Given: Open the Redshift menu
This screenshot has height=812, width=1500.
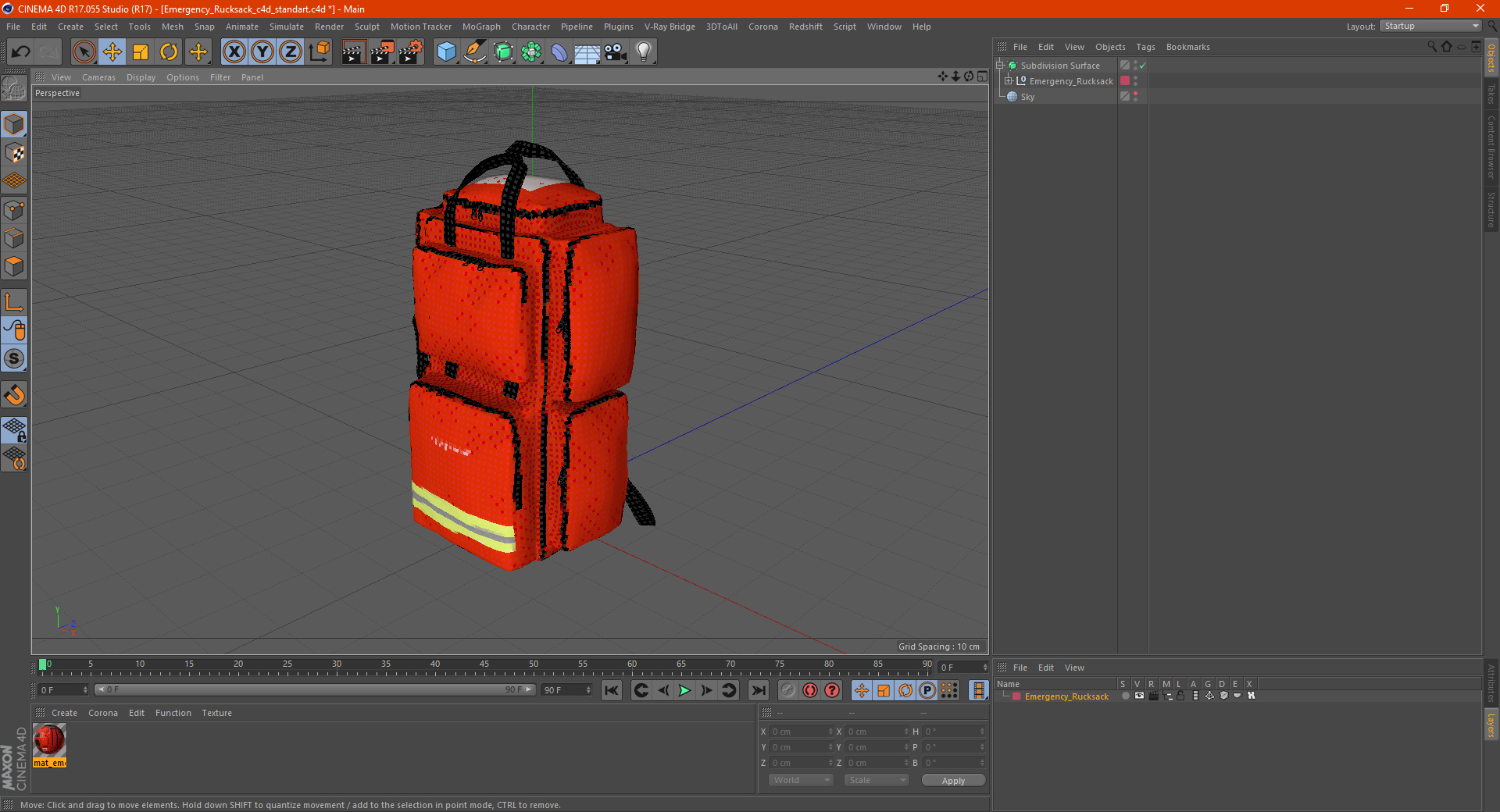Looking at the screenshot, I should 805,27.
